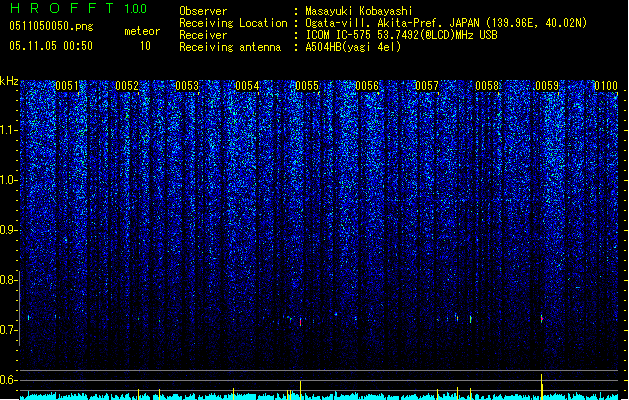Viewport: 629px width, 400px height.
Task: Click the 0056 time marker
Action: tap(367, 86)
